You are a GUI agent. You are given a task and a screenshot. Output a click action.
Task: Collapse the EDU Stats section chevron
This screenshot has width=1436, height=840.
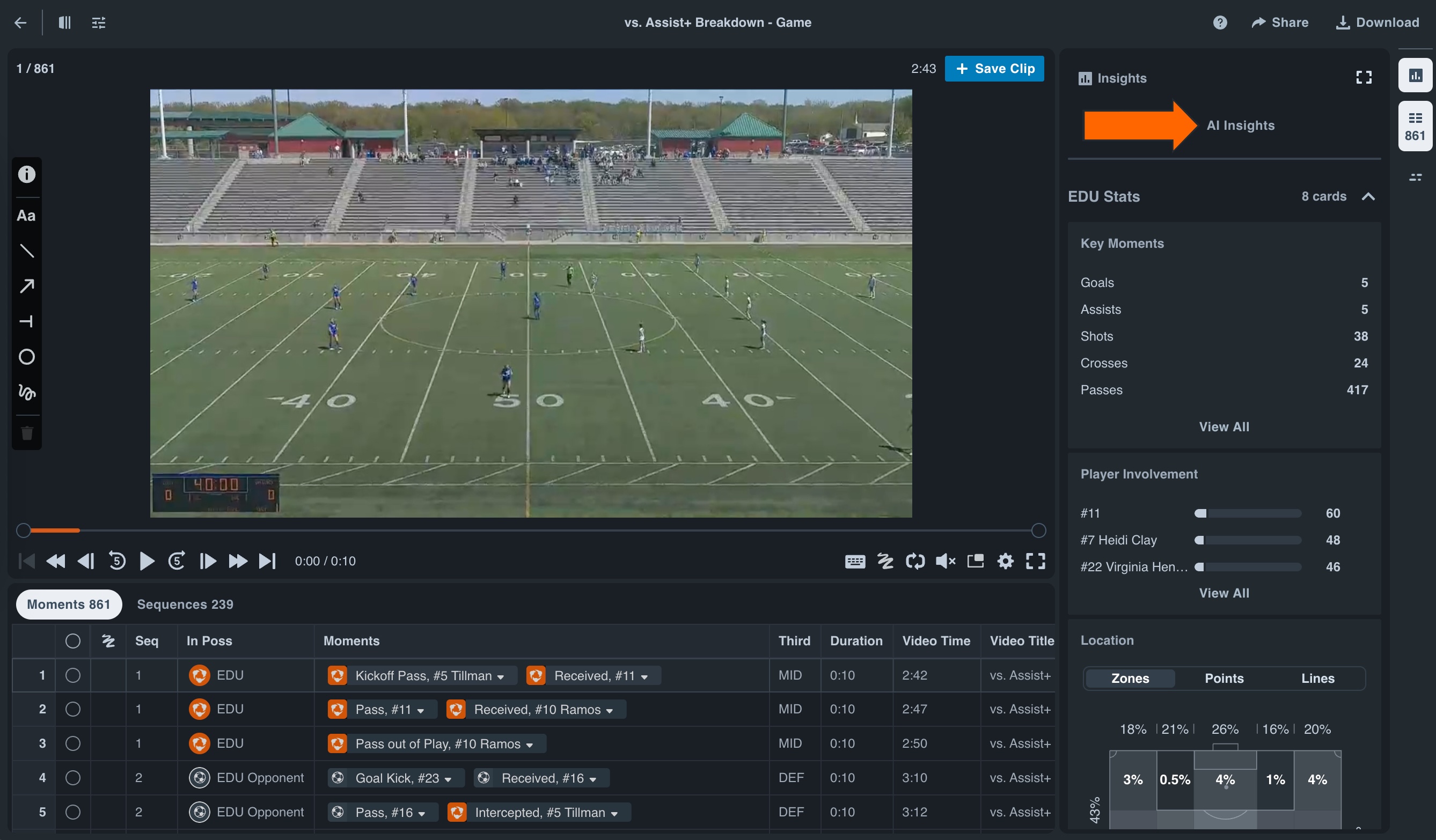[1368, 196]
